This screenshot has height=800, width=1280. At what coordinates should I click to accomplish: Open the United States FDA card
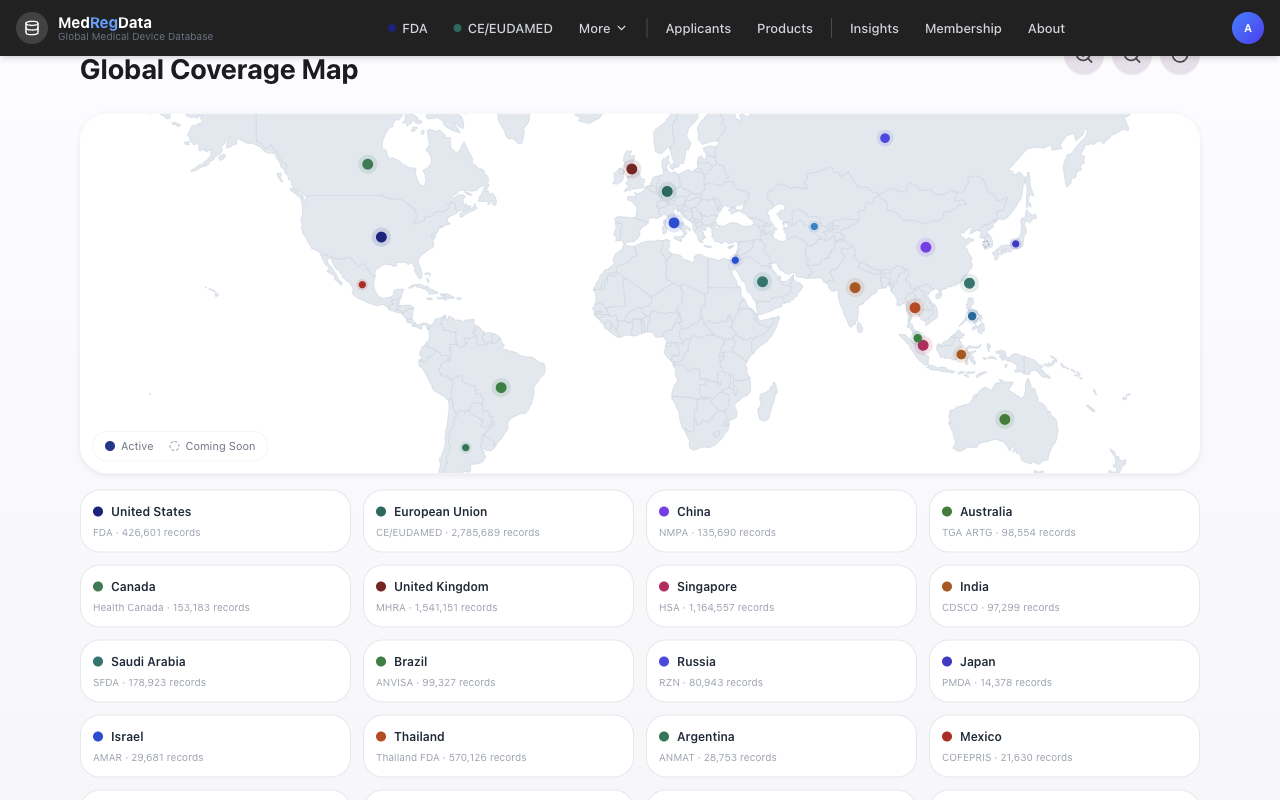coord(216,521)
